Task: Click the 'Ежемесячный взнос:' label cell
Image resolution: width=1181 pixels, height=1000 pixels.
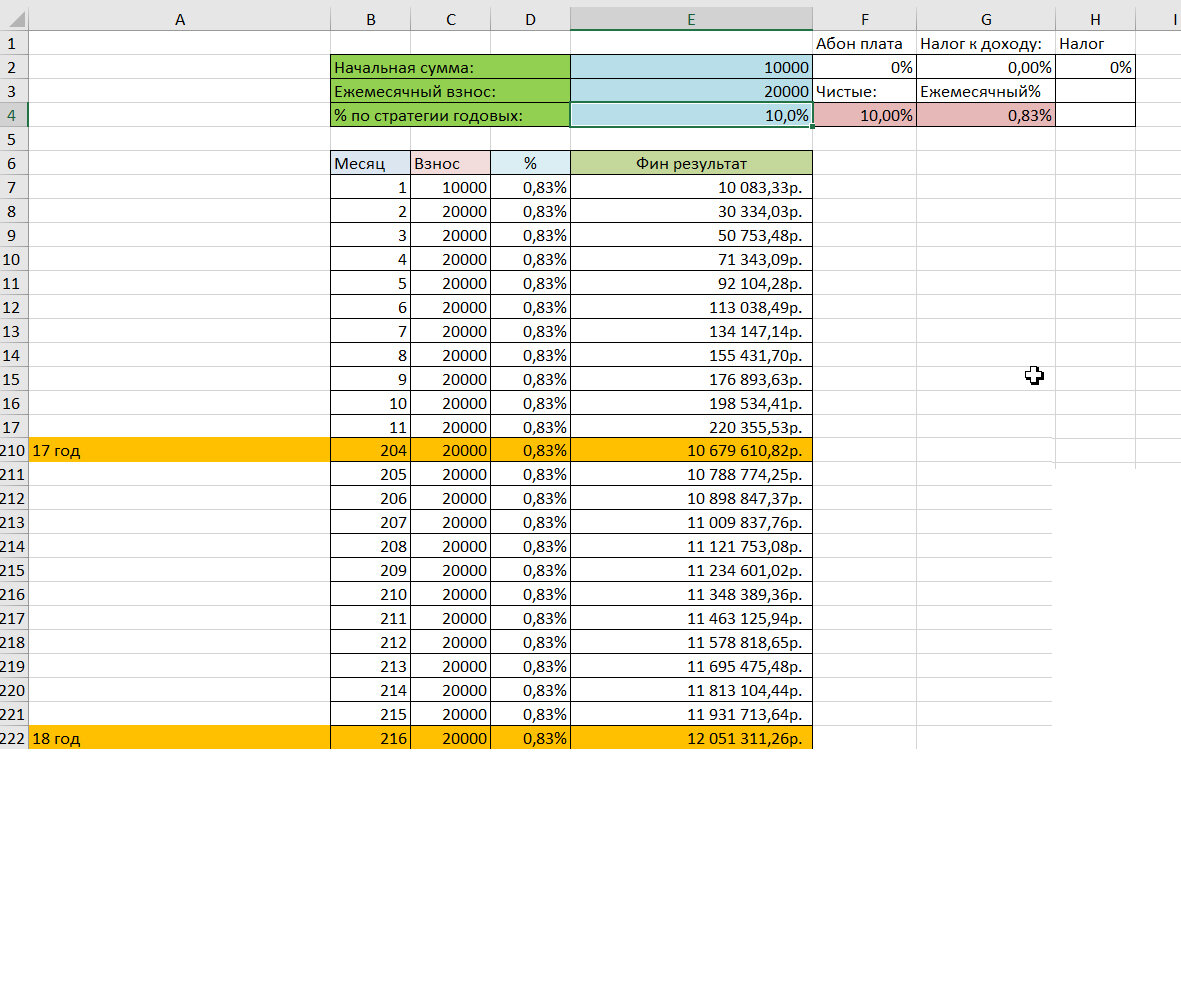Action: (x=450, y=91)
